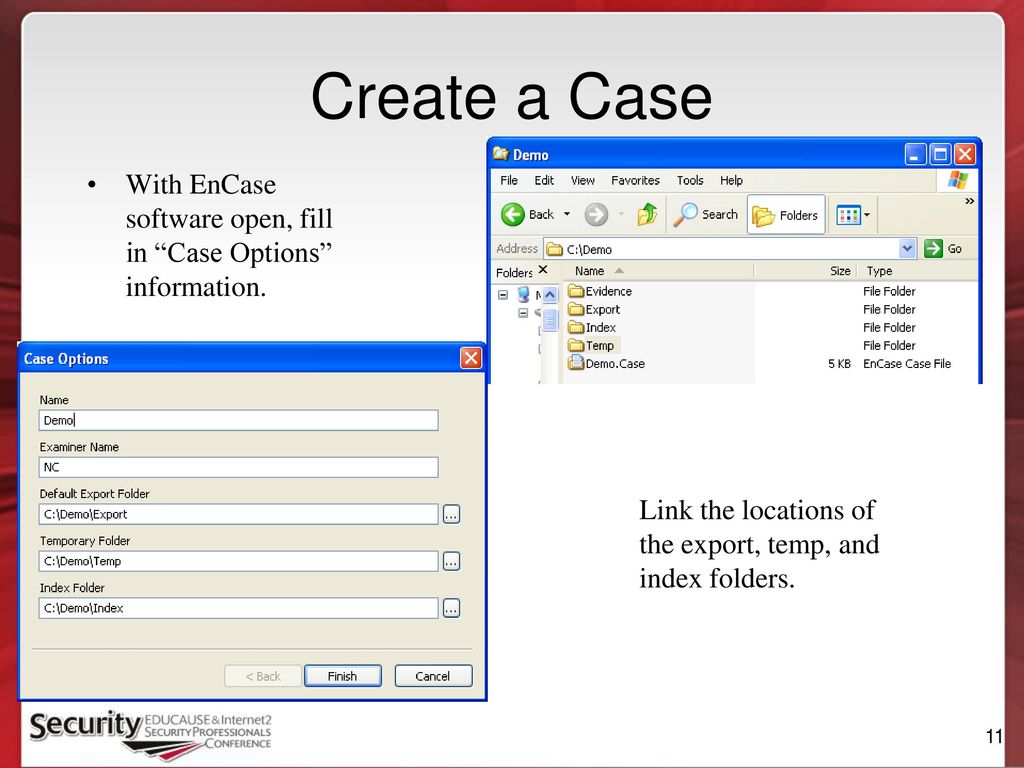The height and width of the screenshot is (768, 1024).
Task: Select the Temp folder icon
Action: pos(575,345)
